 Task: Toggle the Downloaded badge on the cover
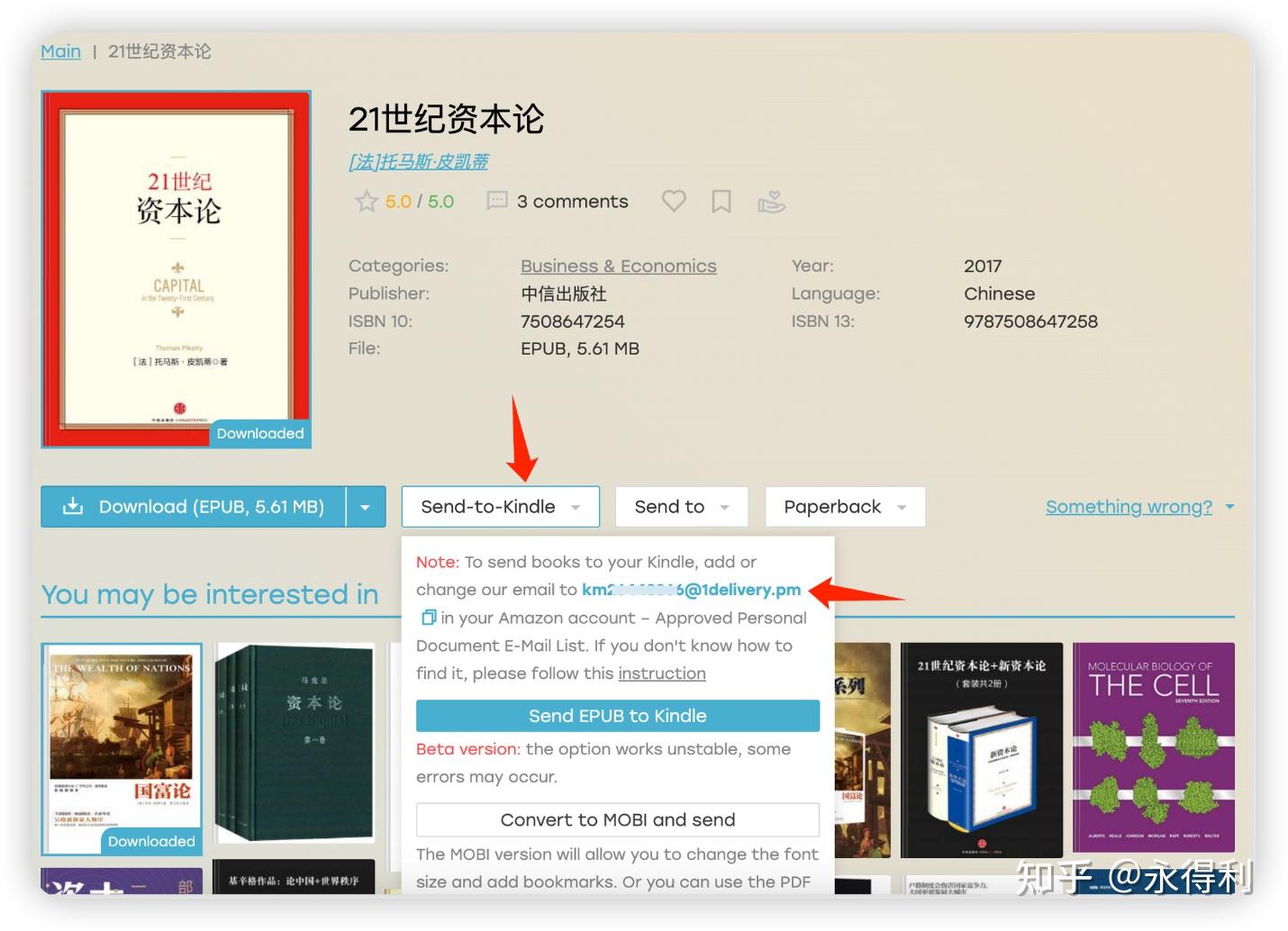(259, 433)
